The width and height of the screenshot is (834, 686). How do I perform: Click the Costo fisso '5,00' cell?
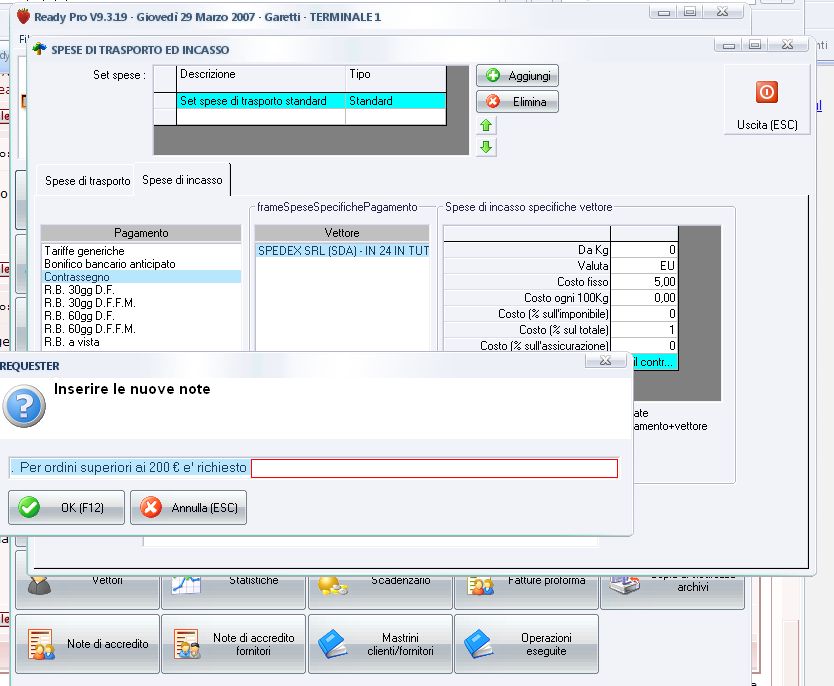tap(644, 282)
